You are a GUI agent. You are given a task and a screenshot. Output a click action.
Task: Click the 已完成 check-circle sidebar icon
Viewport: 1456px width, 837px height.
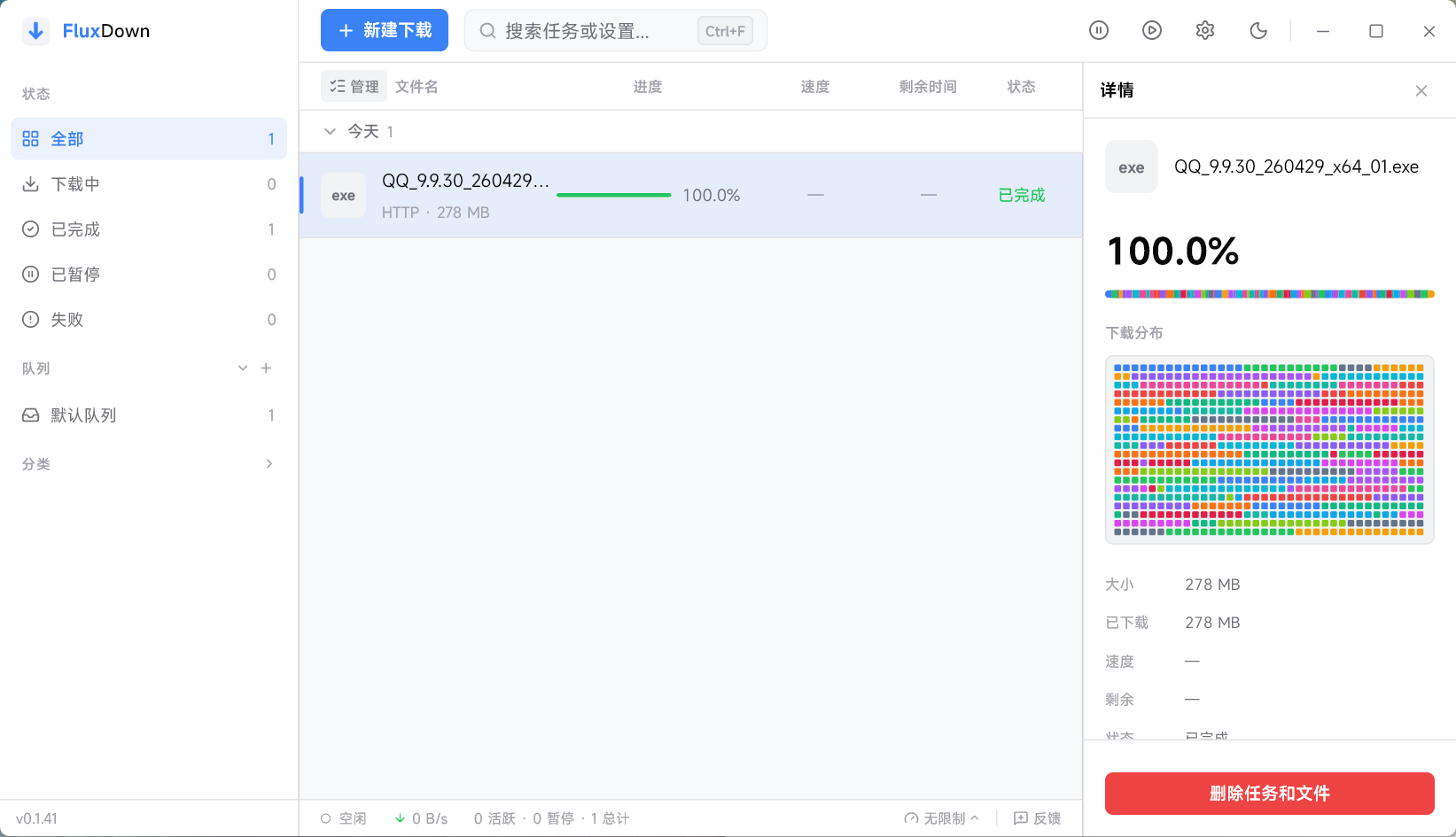pos(31,229)
